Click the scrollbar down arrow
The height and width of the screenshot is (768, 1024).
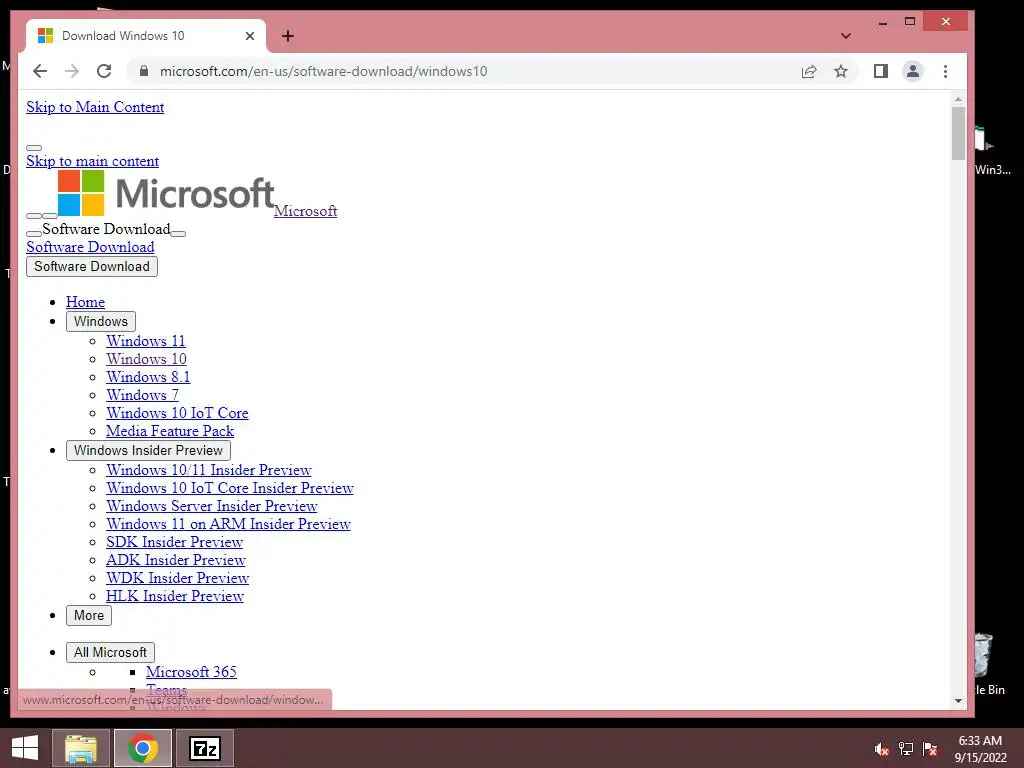tap(958, 701)
